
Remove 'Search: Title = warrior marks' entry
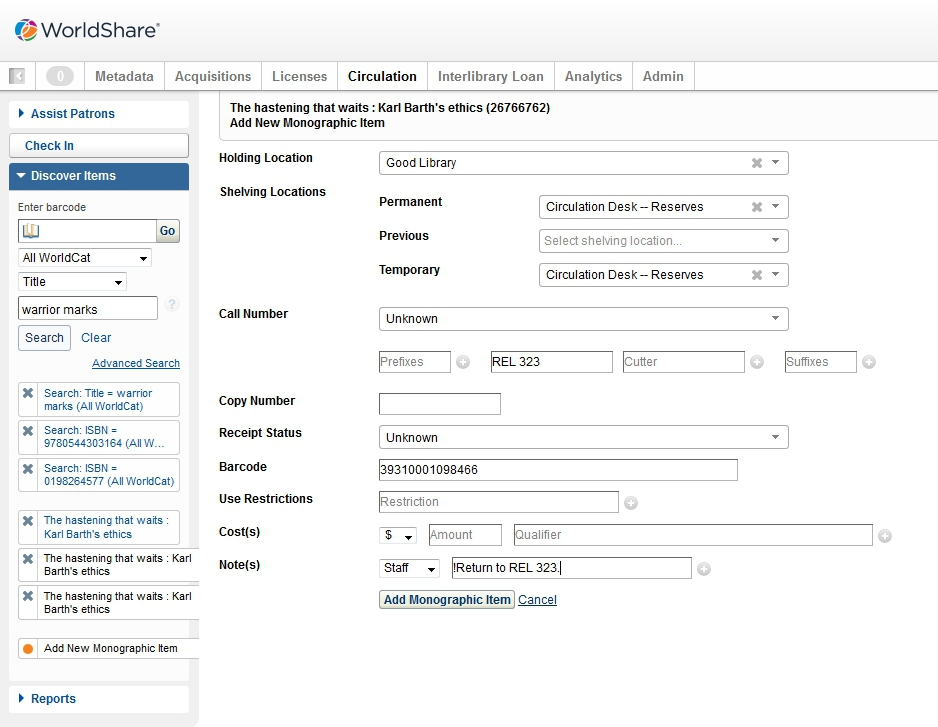click(x=28, y=394)
